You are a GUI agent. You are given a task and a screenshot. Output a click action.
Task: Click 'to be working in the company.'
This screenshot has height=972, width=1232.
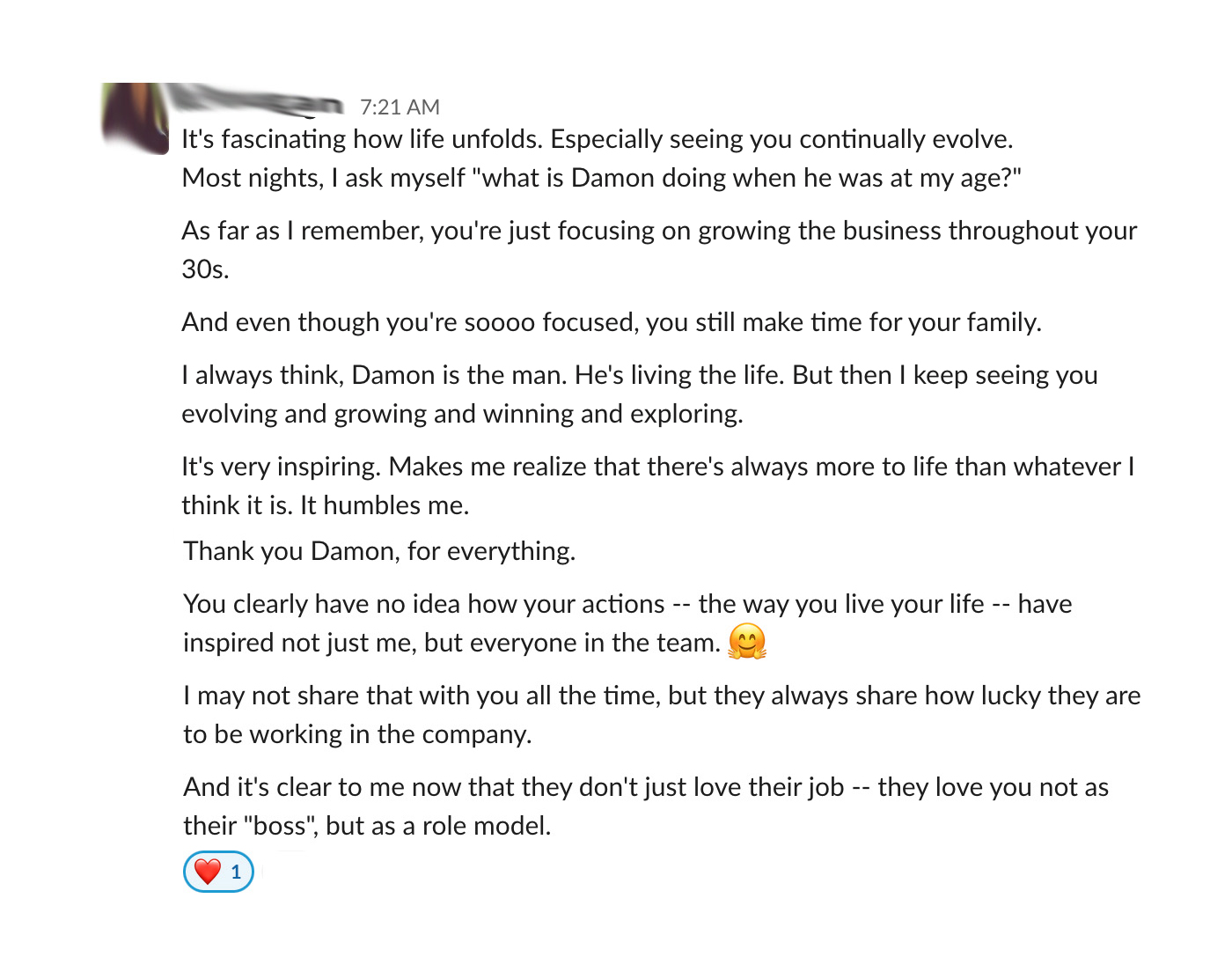[x=357, y=734]
